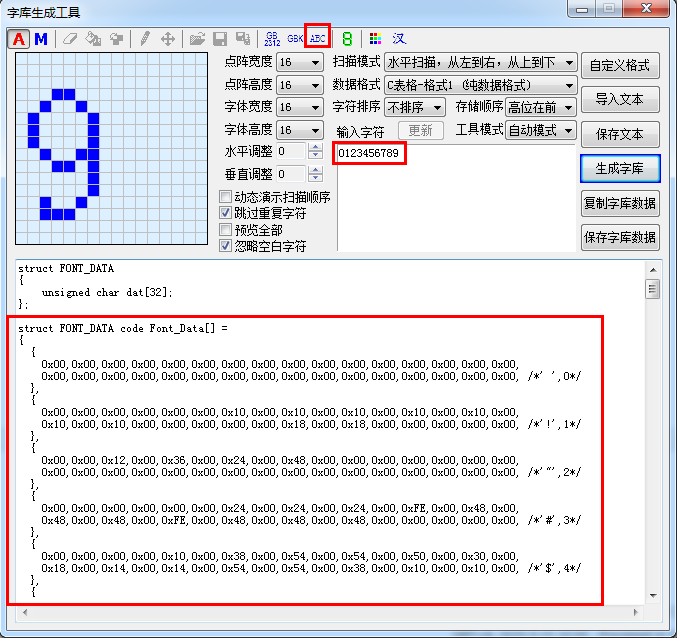Click the code scrollbar up arrow
This screenshot has width=680, height=642.
(x=653, y=270)
